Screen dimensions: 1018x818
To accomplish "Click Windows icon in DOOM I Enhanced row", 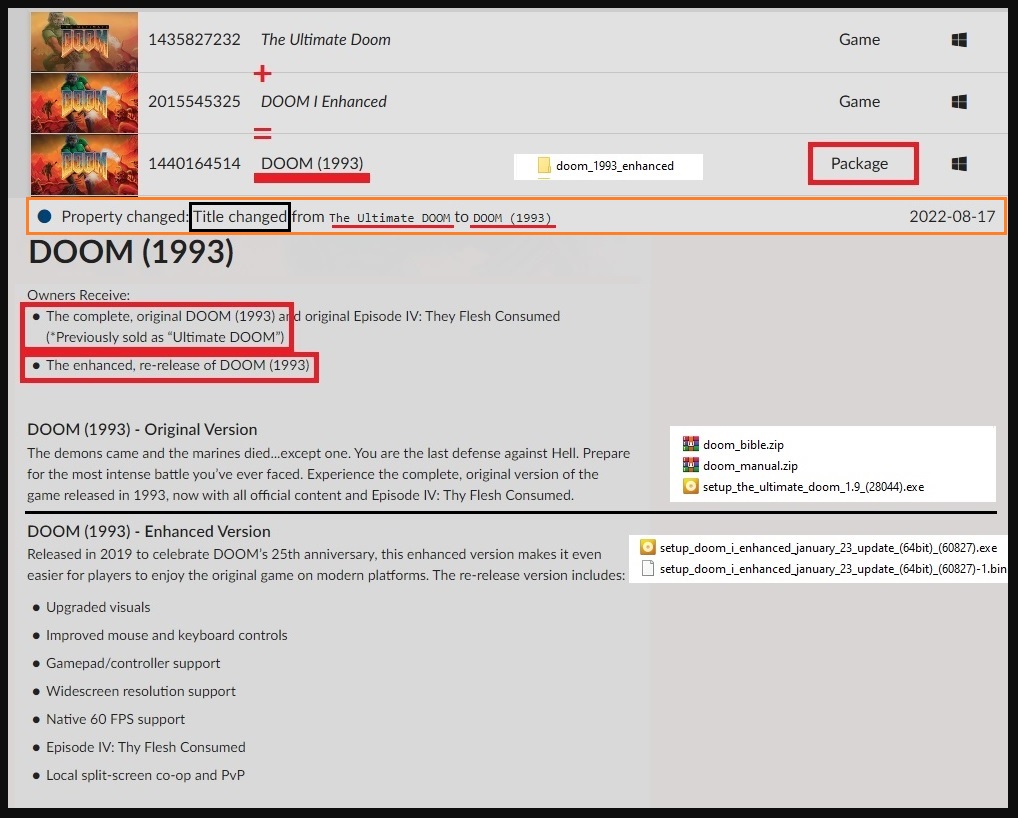I will pyautogui.click(x=959, y=102).
